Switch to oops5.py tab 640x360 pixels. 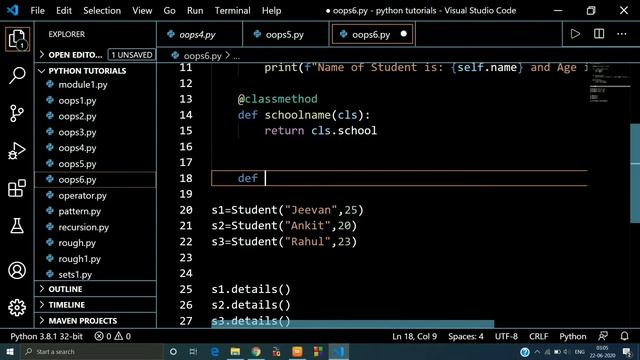pyautogui.click(x=285, y=35)
